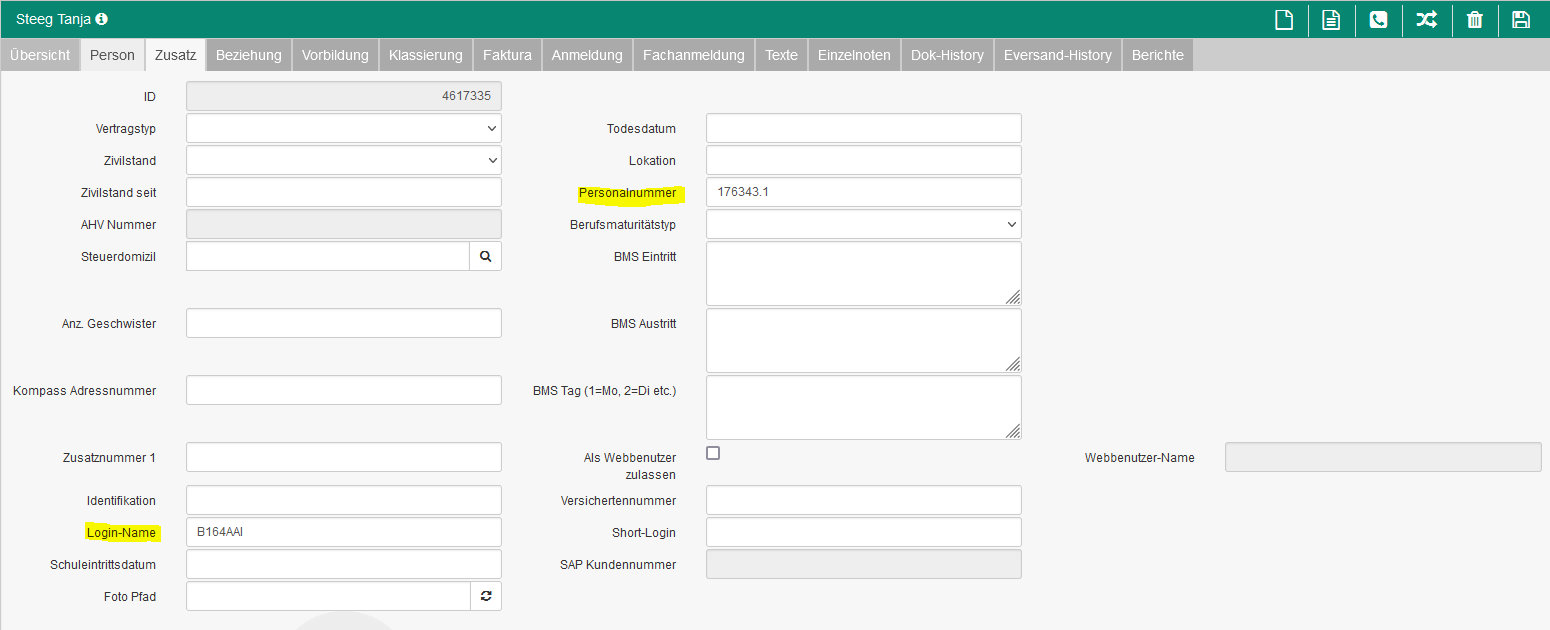Click the floppy disk save icon
Image resolution: width=1550 pixels, height=630 pixels.
click(1521, 20)
